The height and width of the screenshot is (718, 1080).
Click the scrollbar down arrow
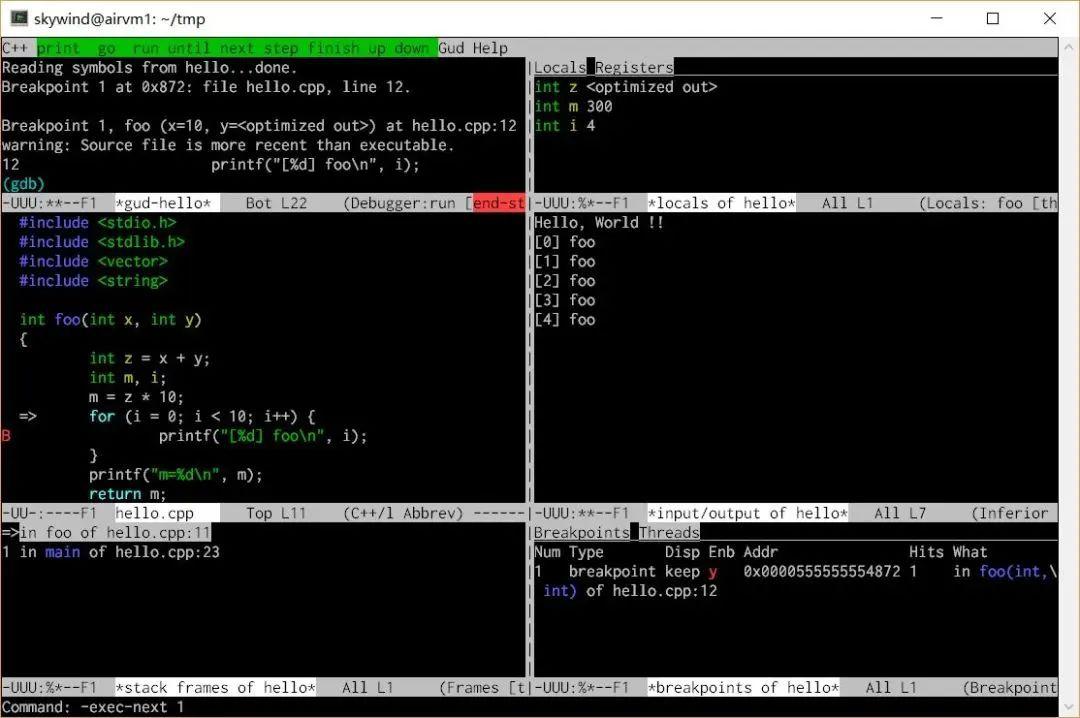point(1068,707)
